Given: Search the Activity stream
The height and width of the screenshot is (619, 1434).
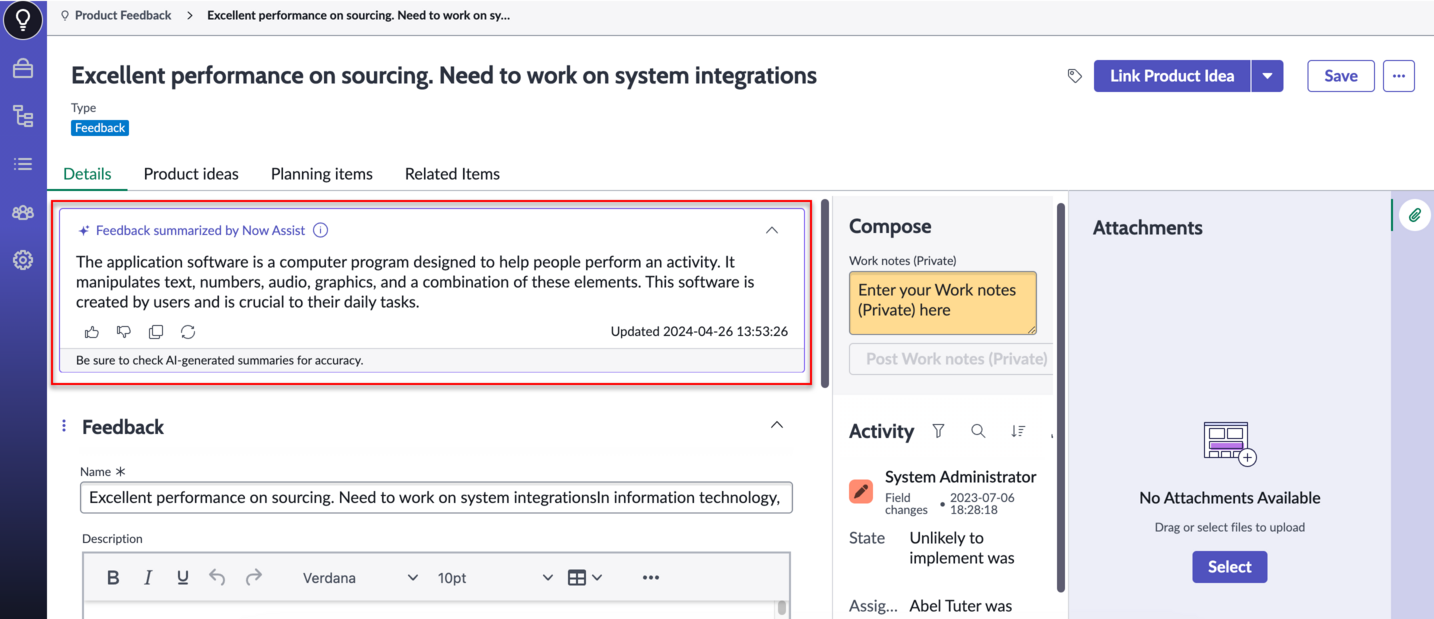Looking at the screenshot, I should (x=978, y=431).
